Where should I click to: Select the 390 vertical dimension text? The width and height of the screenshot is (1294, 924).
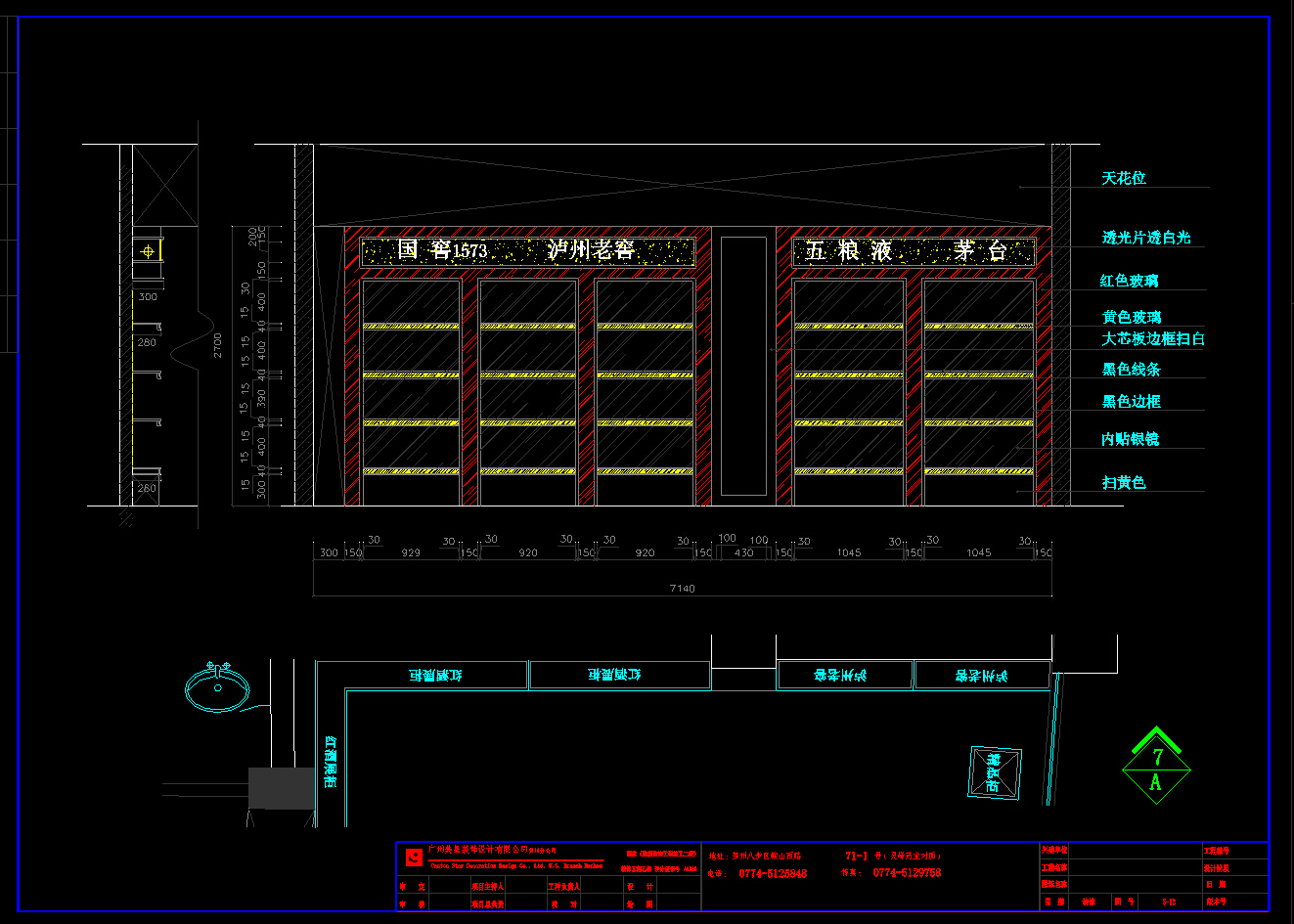click(x=261, y=398)
